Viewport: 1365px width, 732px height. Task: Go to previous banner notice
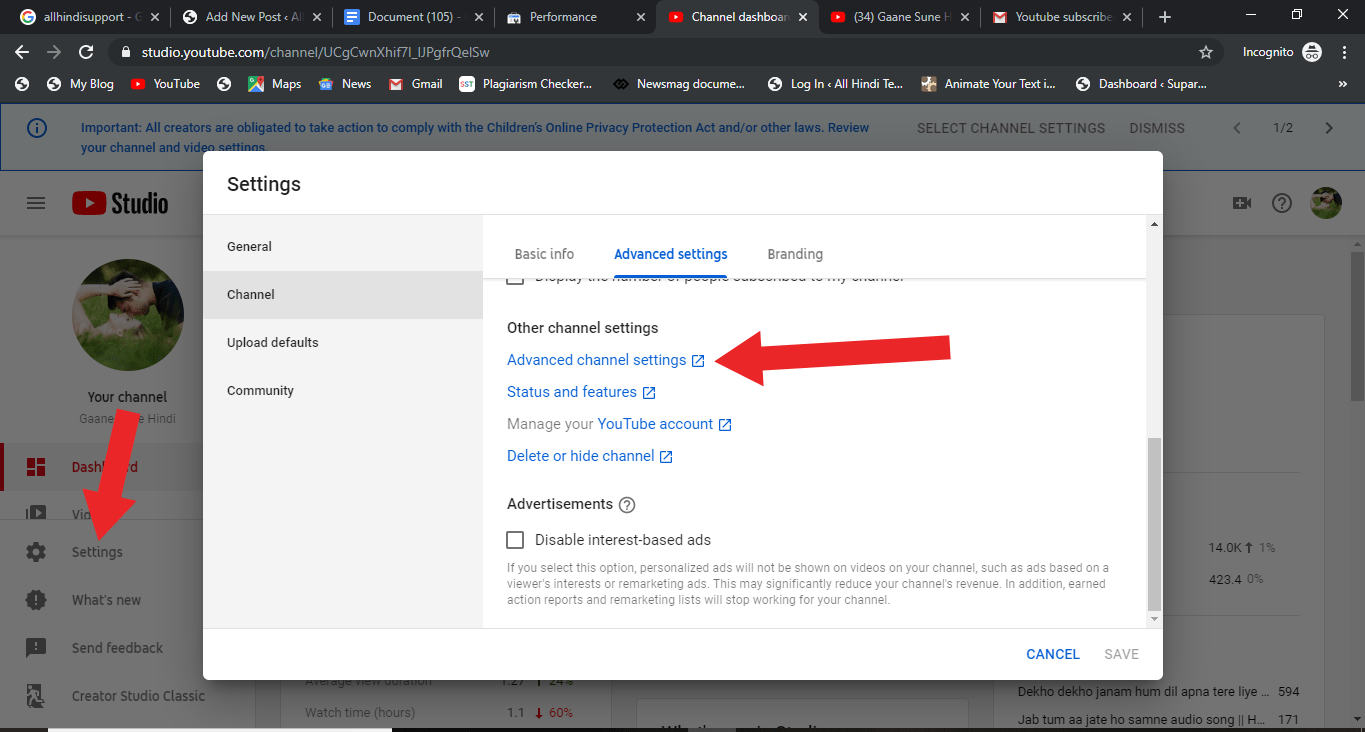[x=1237, y=128]
